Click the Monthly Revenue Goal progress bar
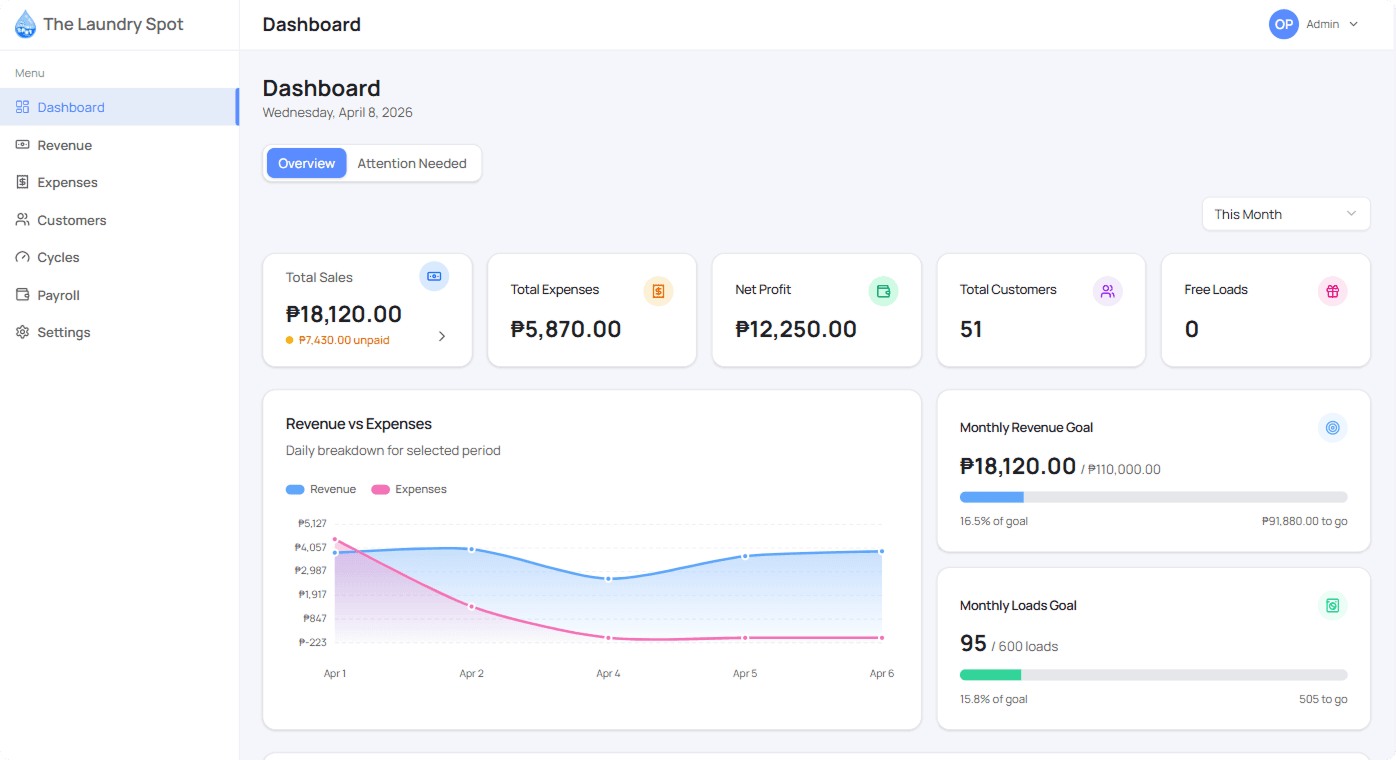Viewport: 1396px width, 760px height. (1153, 497)
